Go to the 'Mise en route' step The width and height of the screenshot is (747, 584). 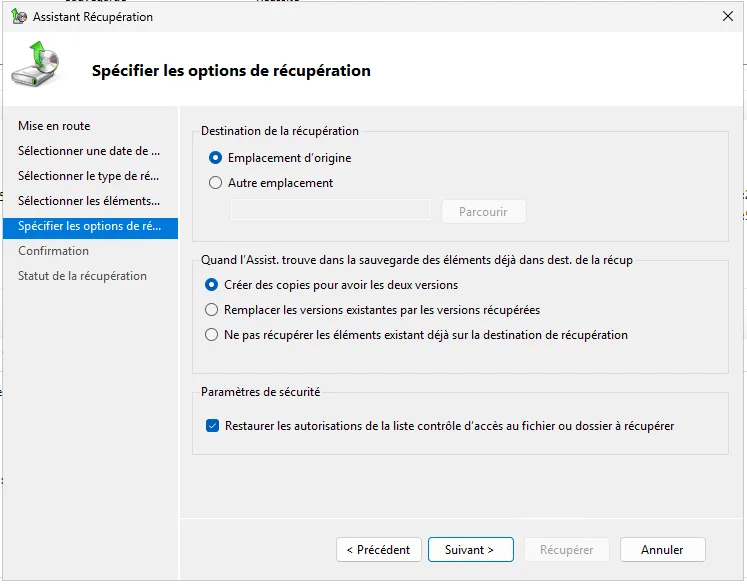click(x=54, y=126)
